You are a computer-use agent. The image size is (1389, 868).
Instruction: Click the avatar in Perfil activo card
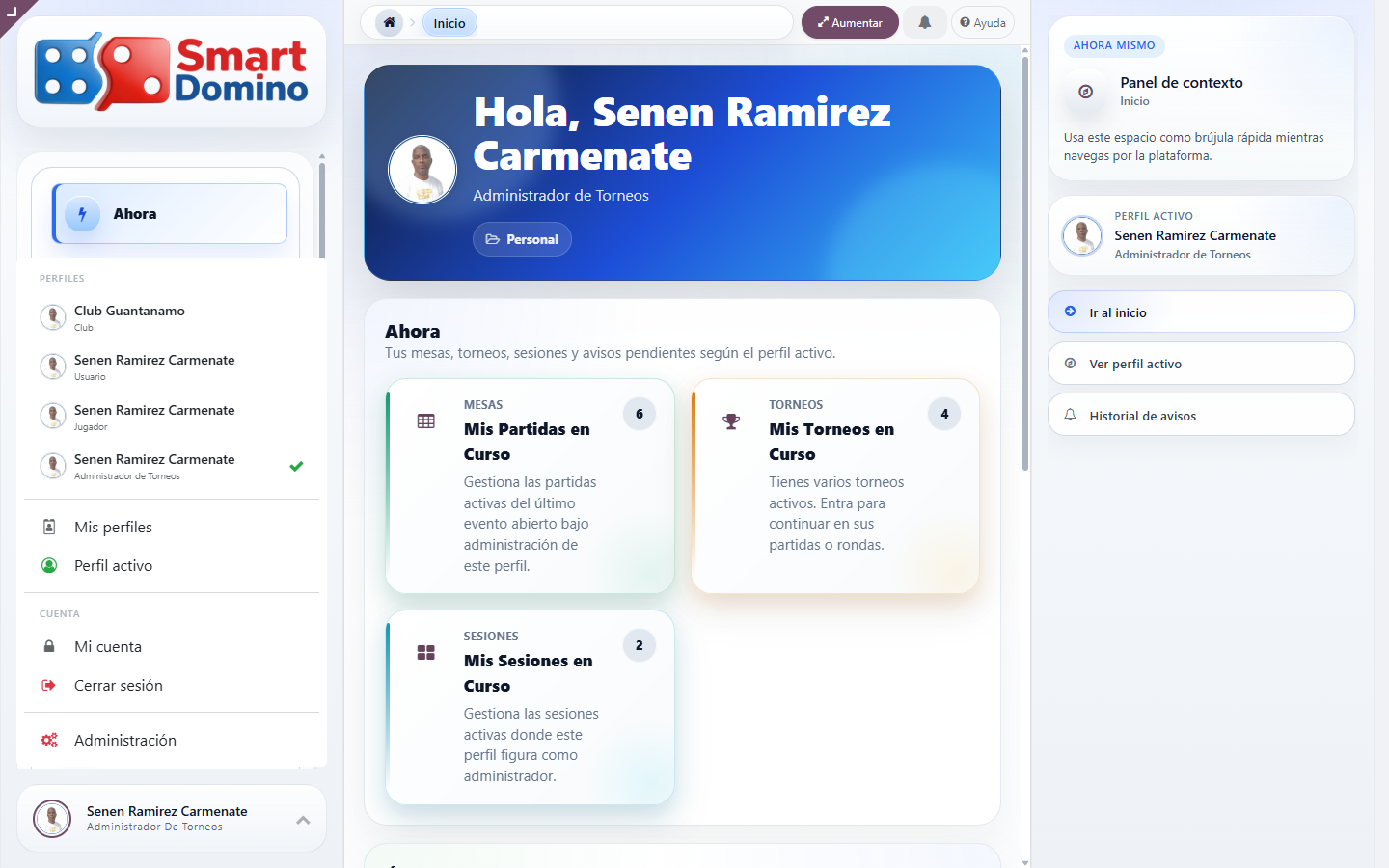(x=1082, y=235)
